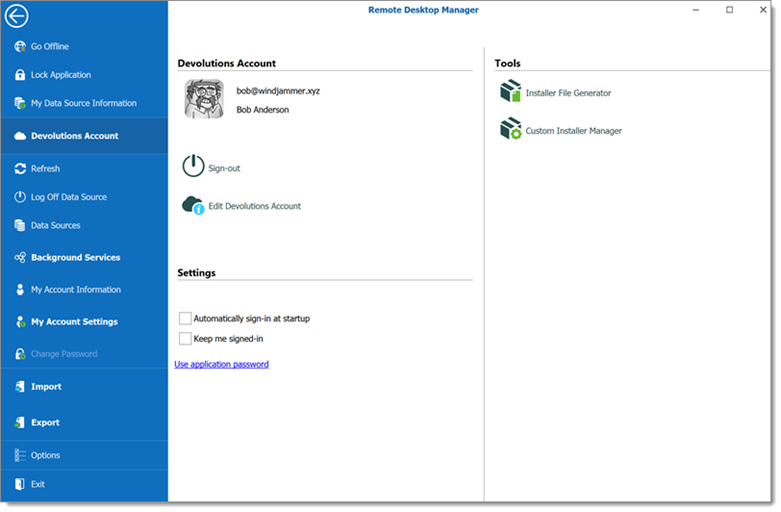
Task: Click the My Account Settings icon
Action: 20,322
